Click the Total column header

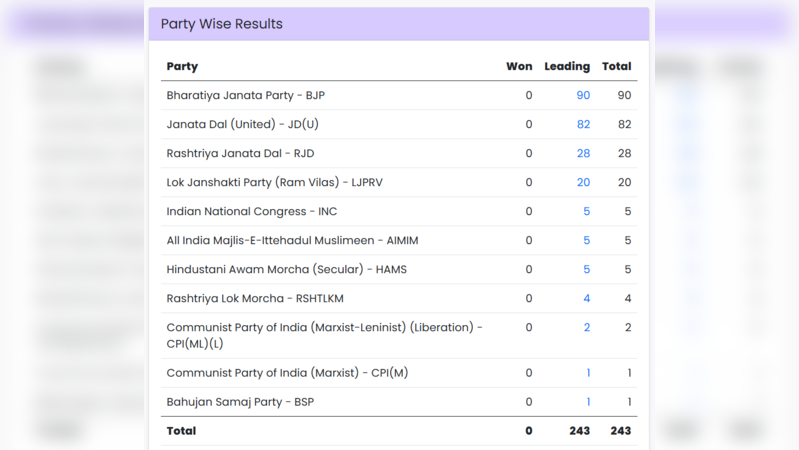616,67
